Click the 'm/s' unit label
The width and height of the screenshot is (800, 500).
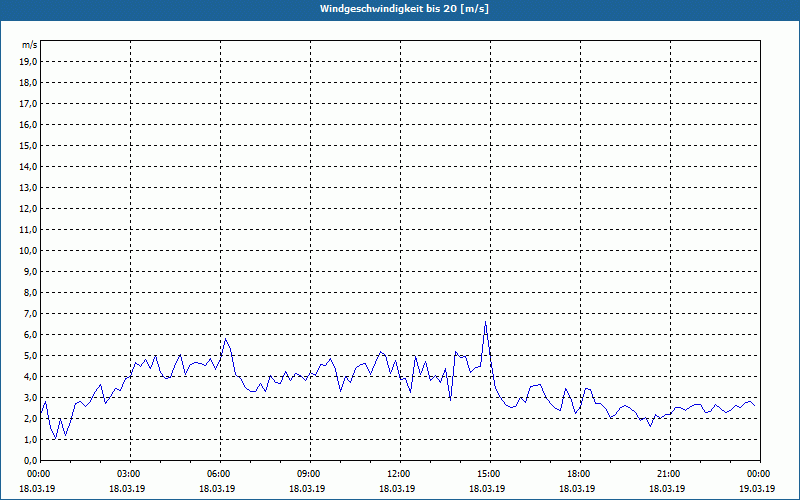[29, 45]
